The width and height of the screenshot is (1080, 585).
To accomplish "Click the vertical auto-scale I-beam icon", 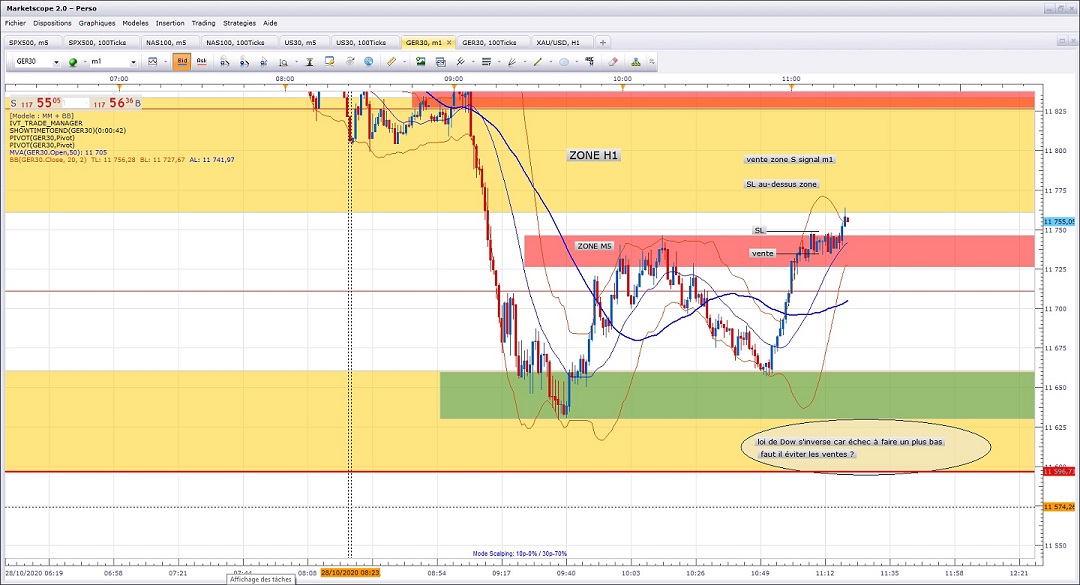I will pos(310,62).
